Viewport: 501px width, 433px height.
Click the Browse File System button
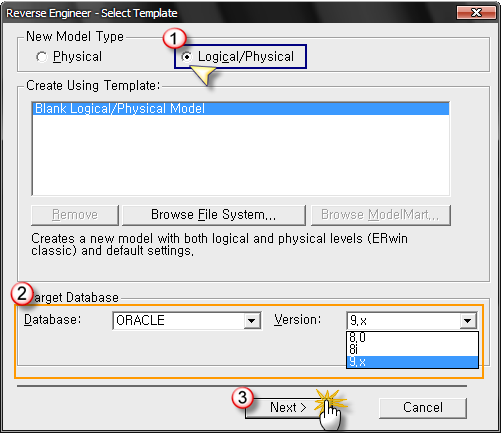(x=214, y=215)
